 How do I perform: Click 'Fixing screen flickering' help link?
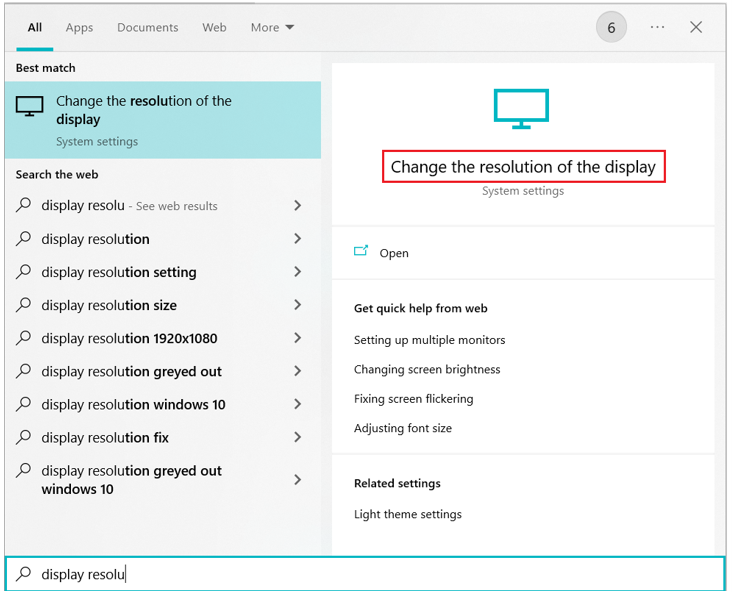[x=413, y=398]
